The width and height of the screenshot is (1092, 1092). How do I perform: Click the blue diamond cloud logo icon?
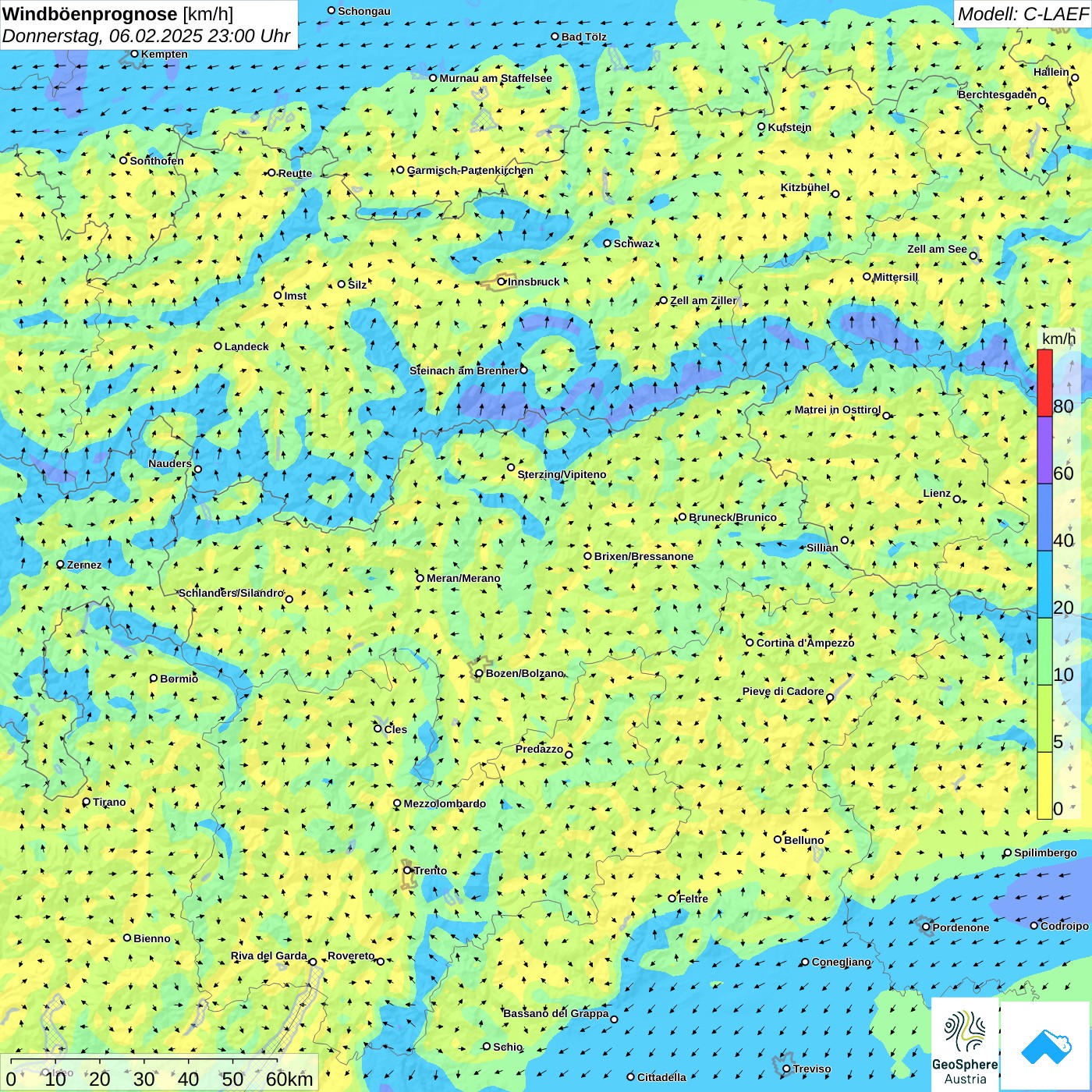tap(1046, 1046)
